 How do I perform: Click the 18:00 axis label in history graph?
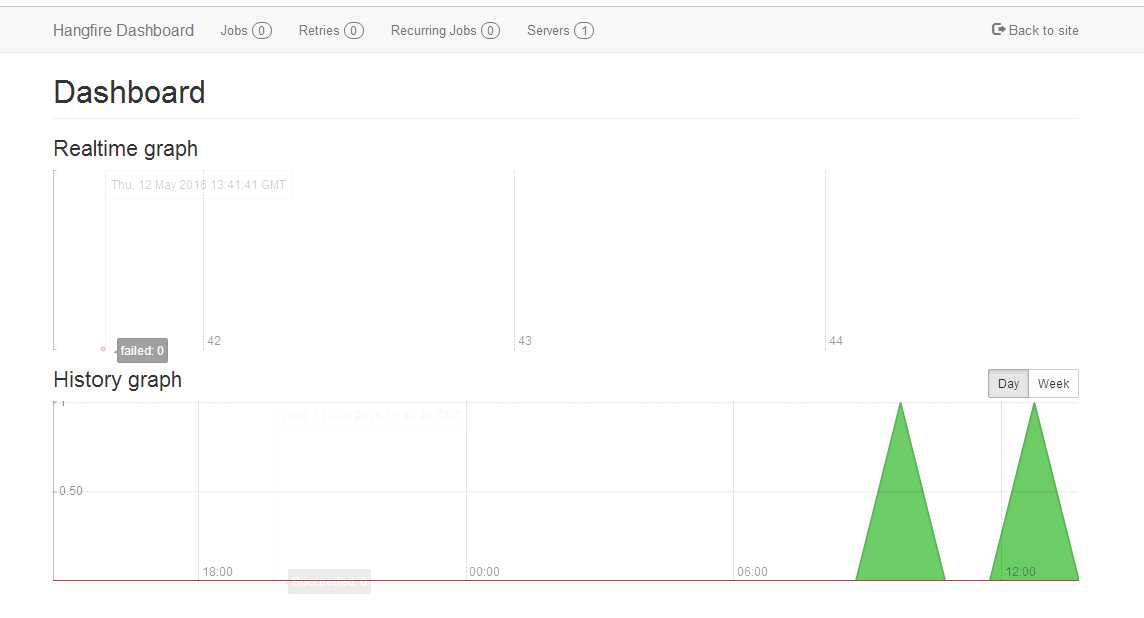(217, 572)
